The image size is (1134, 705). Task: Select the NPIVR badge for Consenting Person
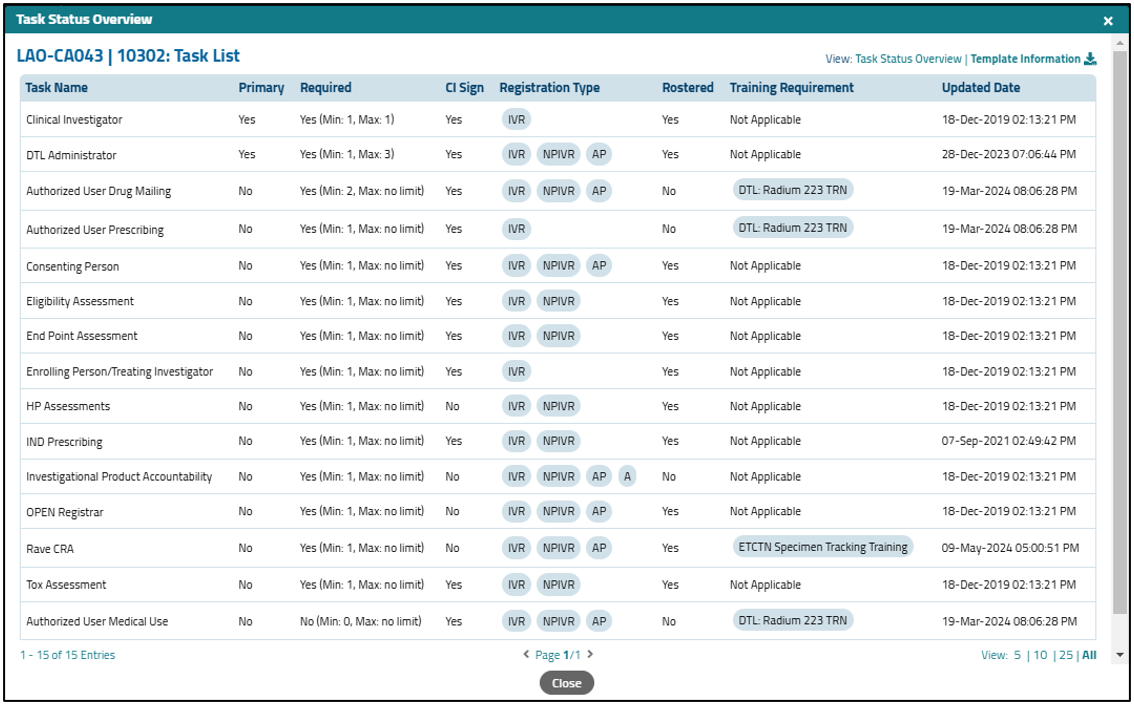pyautogui.click(x=557, y=265)
